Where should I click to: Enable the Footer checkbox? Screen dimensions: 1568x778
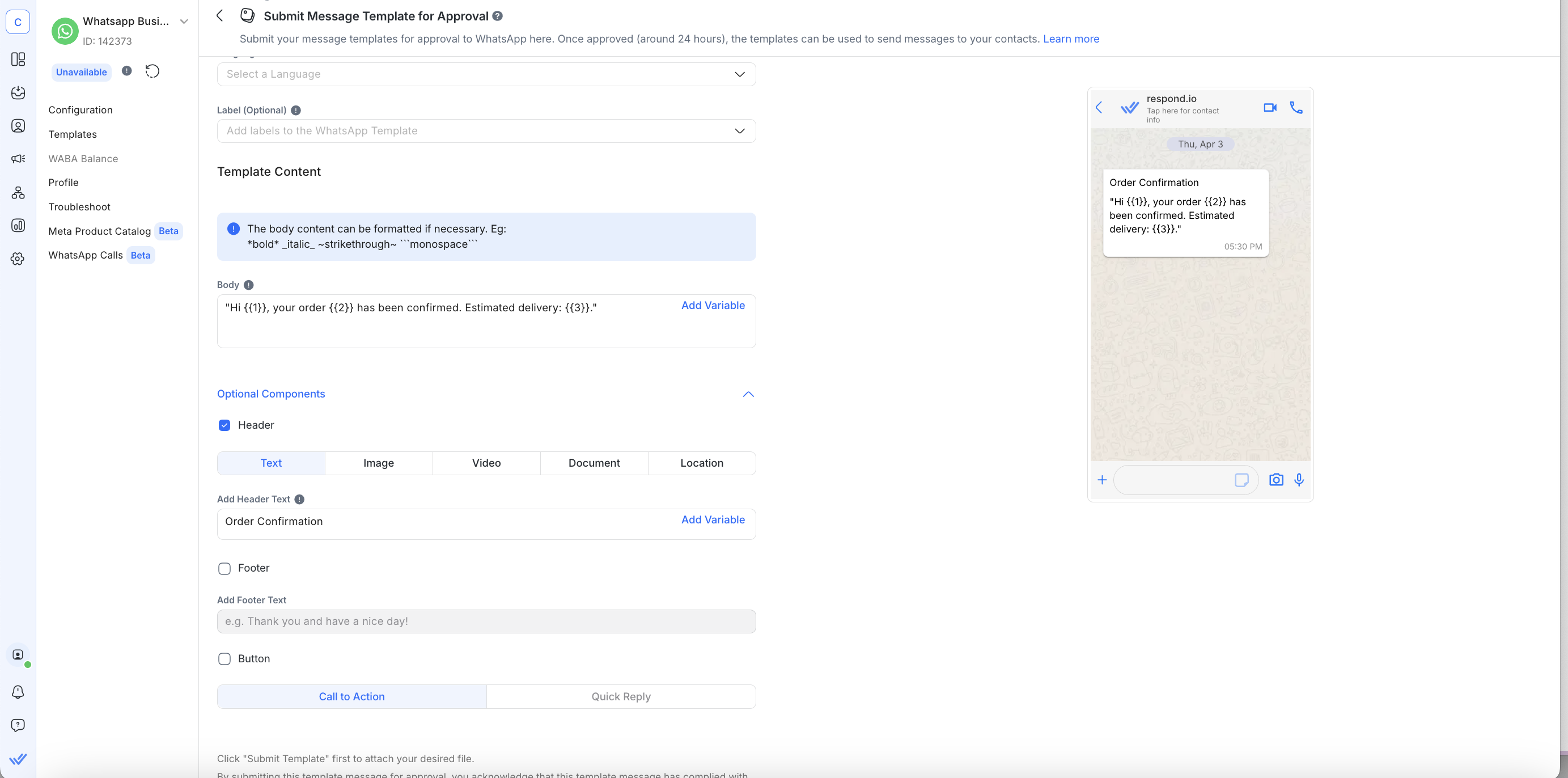pyautogui.click(x=224, y=569)
